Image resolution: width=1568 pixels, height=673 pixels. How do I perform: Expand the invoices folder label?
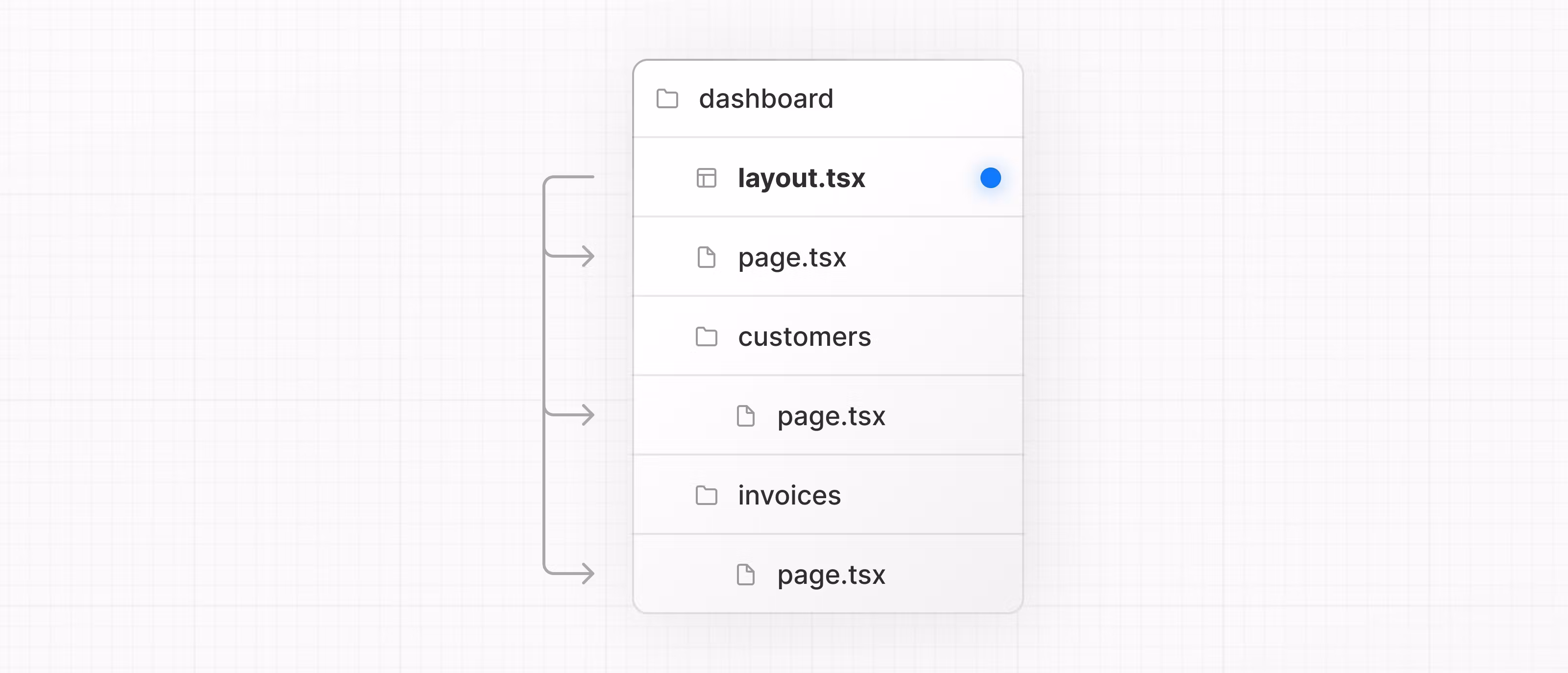(x=789, y=495)
